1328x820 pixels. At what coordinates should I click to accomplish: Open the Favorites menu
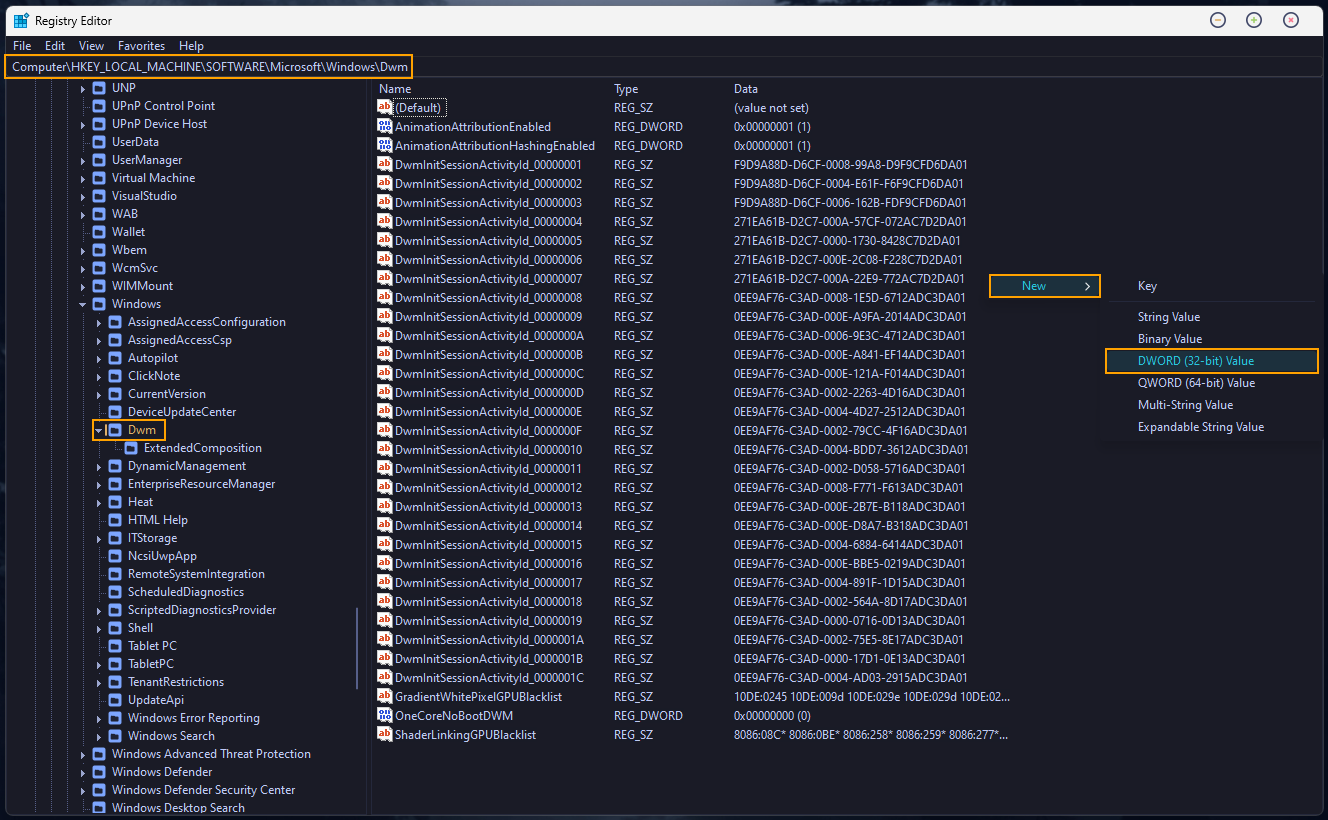[141, 46]
